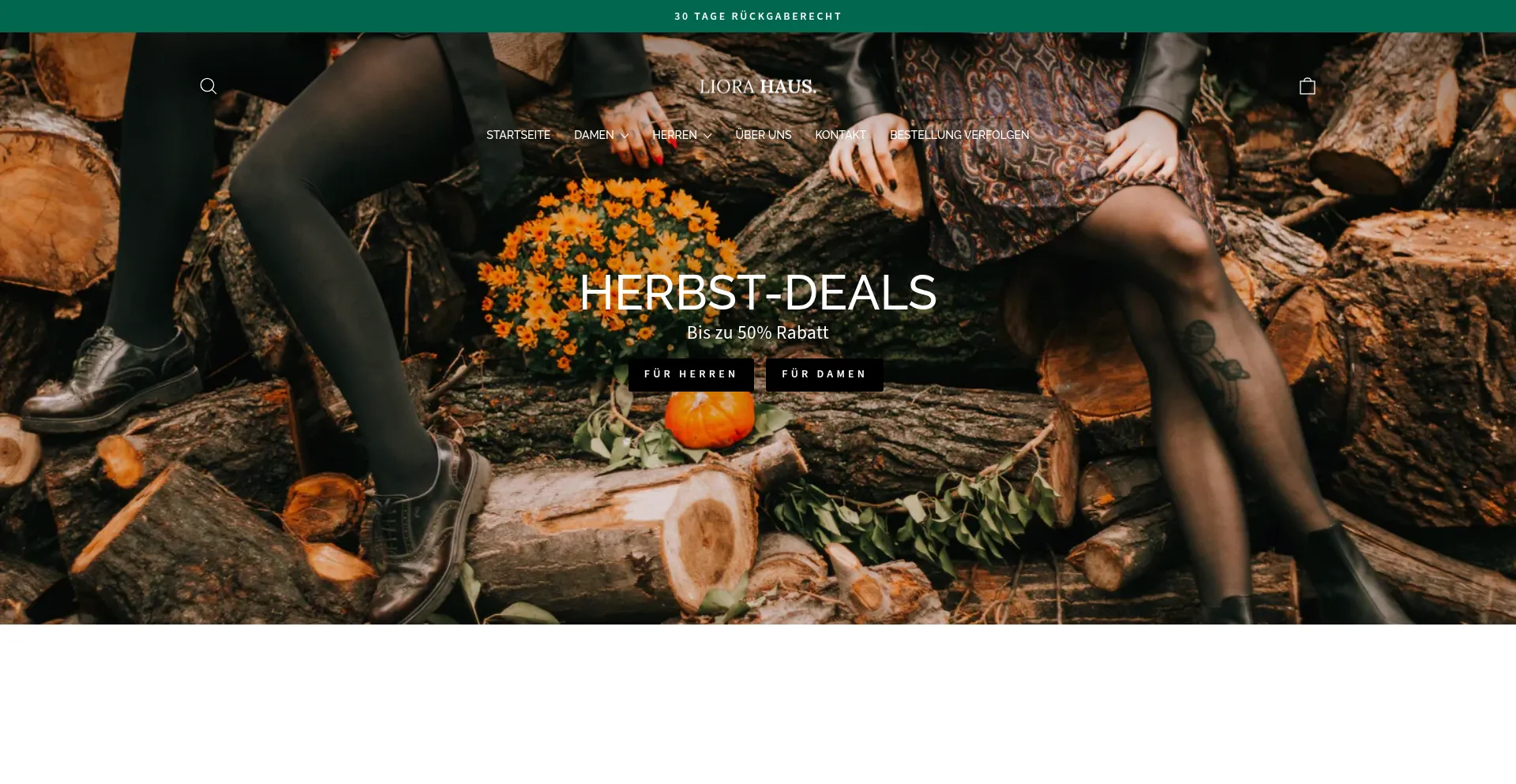Select BESTELLUNG VERFOLGEN in the menu
1516x784 pixels.
tap(959, 135)
